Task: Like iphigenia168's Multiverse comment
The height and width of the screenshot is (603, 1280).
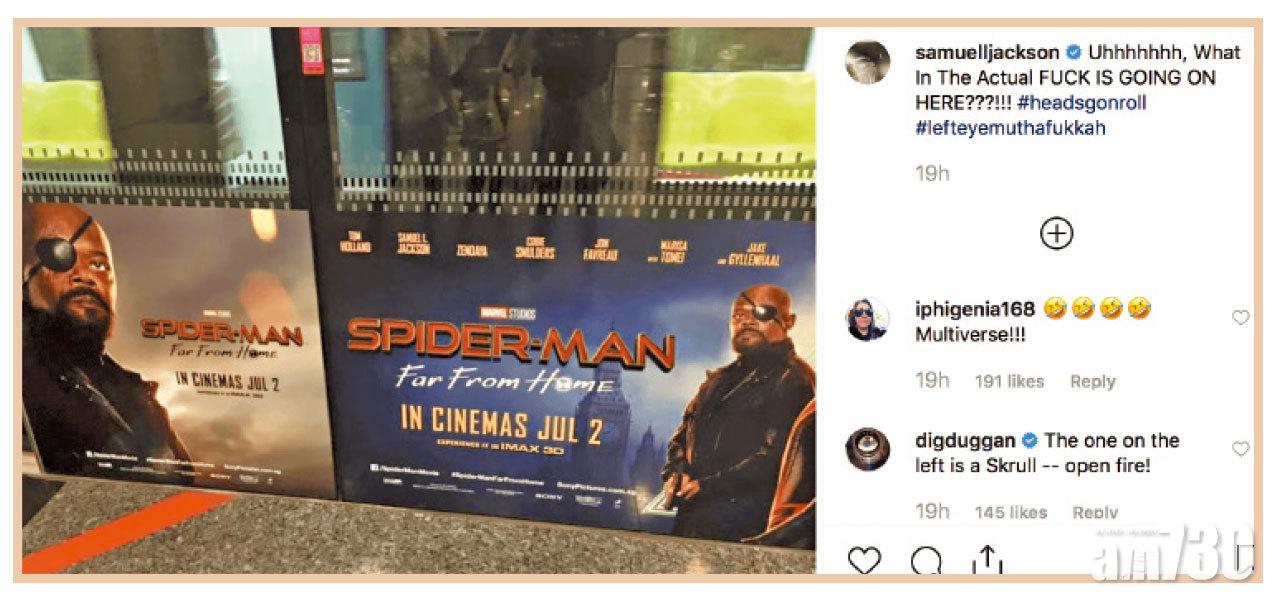Action: click(1240, 318)
